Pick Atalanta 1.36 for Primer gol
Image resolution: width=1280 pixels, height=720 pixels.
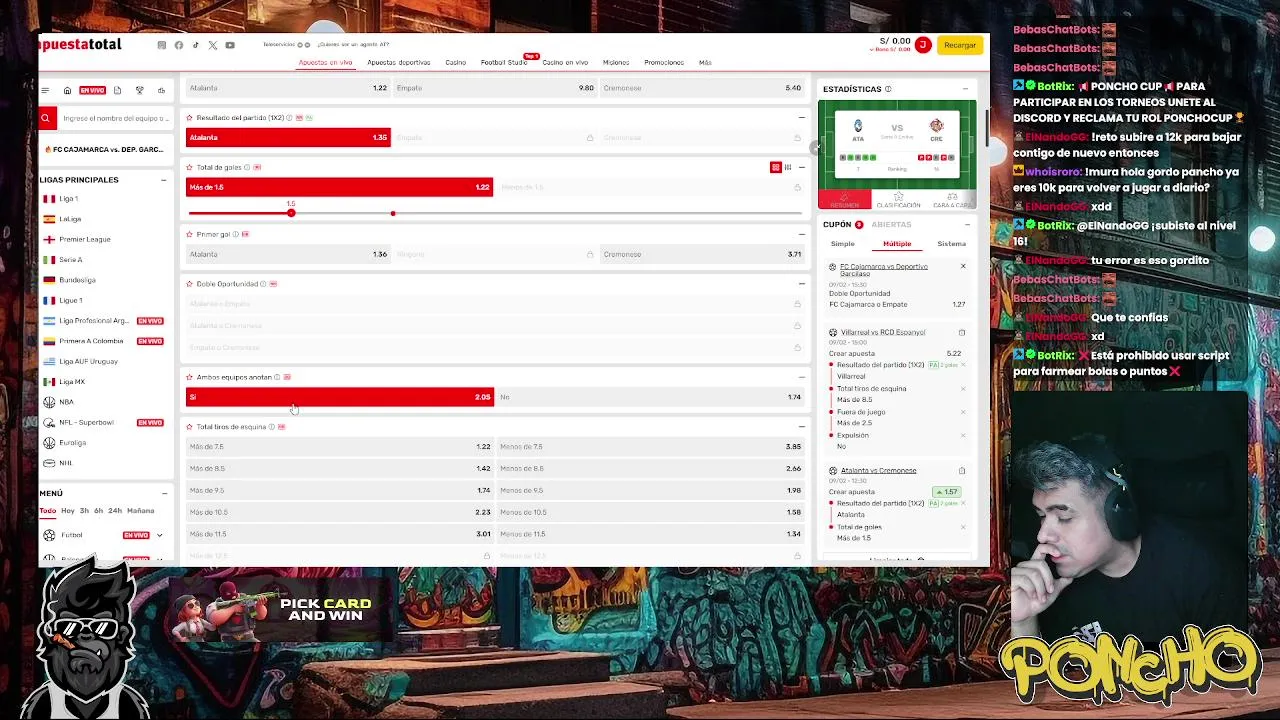click(288, 254)
